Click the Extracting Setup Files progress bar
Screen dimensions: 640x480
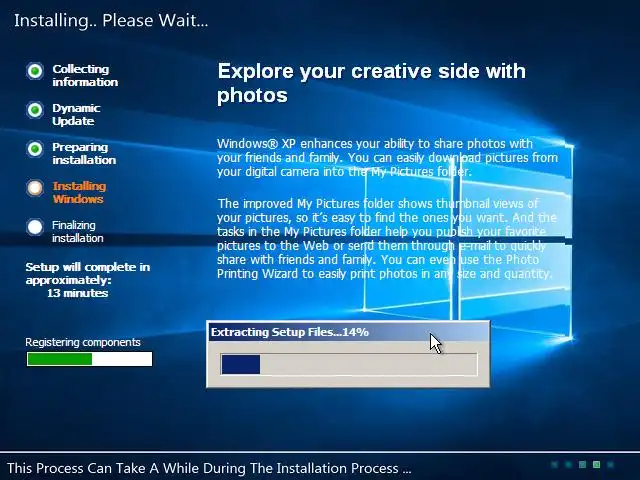(349, 364)
